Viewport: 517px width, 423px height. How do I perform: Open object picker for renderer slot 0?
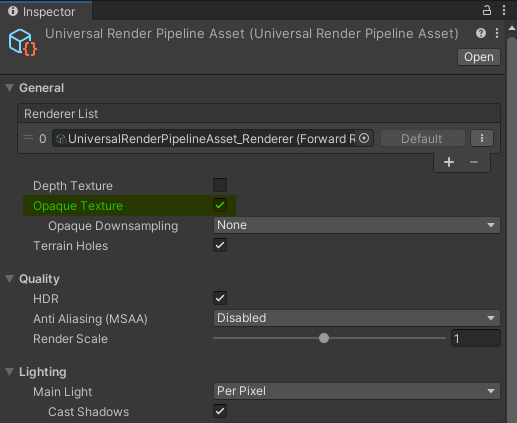pos(364,138)
